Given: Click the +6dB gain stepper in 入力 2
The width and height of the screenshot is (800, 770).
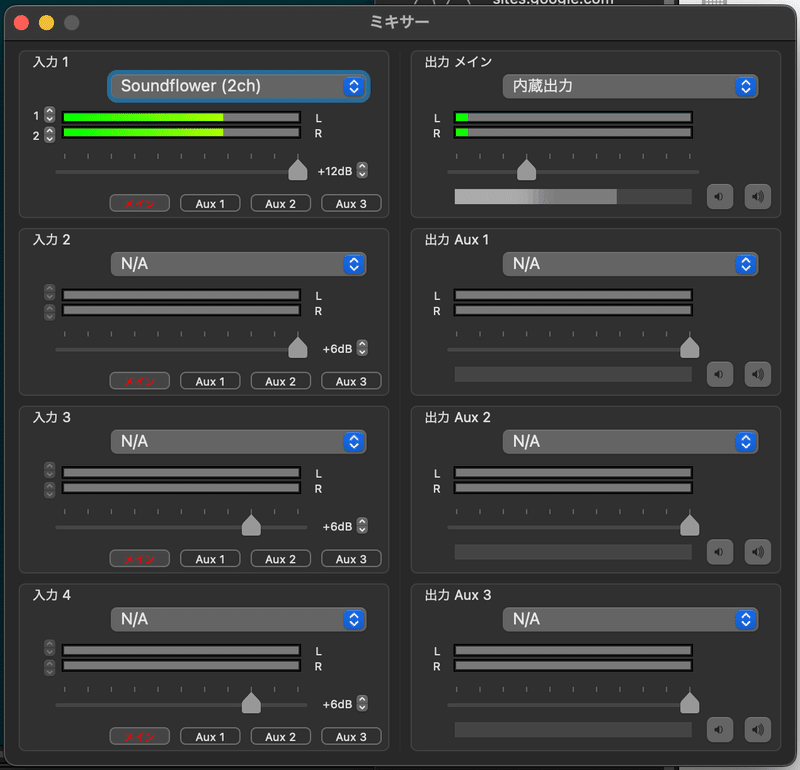Looking at the screenshot, I should coord(362,347).
